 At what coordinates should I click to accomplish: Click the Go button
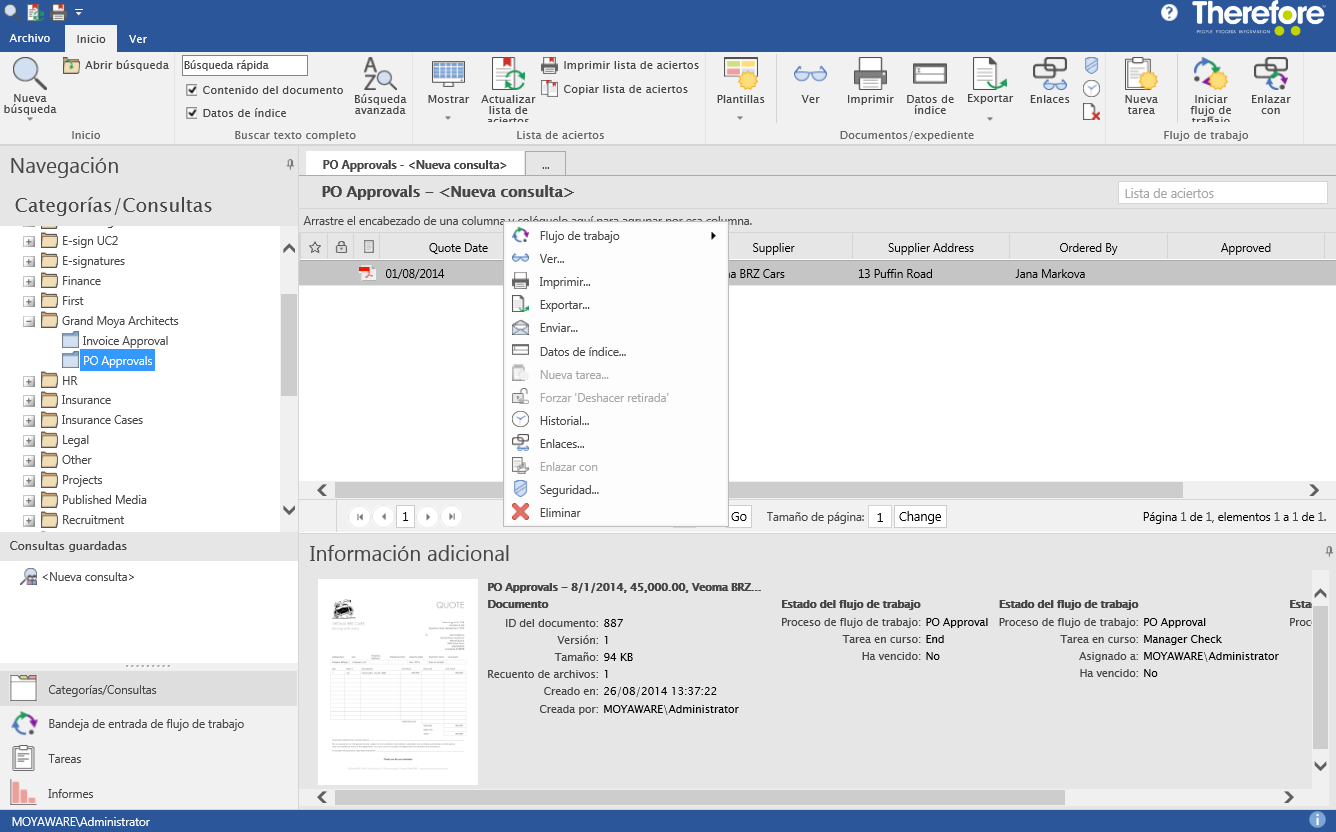click(x=739, y=517)
